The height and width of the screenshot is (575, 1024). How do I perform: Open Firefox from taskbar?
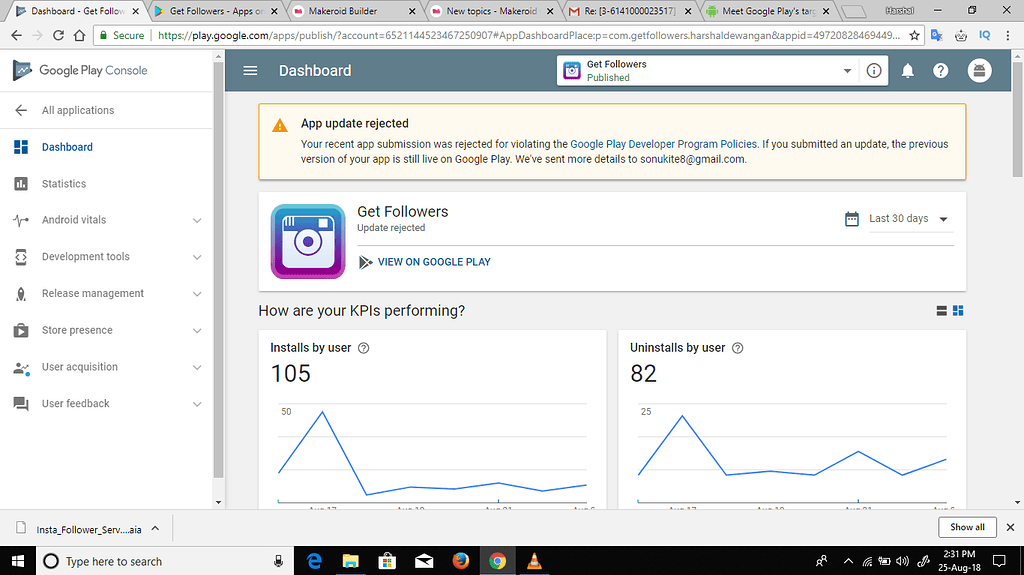click(x=460, y=561)
